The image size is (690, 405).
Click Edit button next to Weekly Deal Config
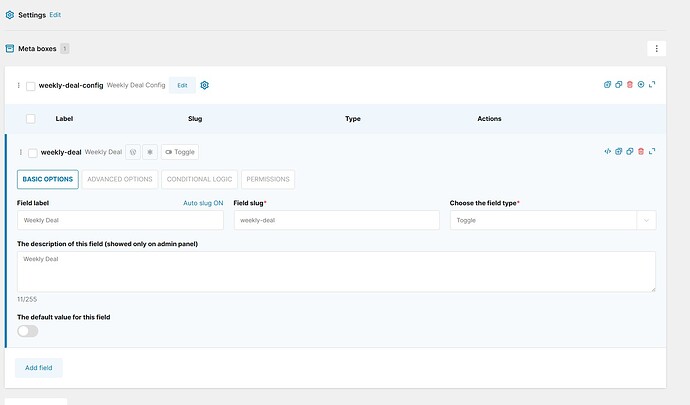click(182, 85)
